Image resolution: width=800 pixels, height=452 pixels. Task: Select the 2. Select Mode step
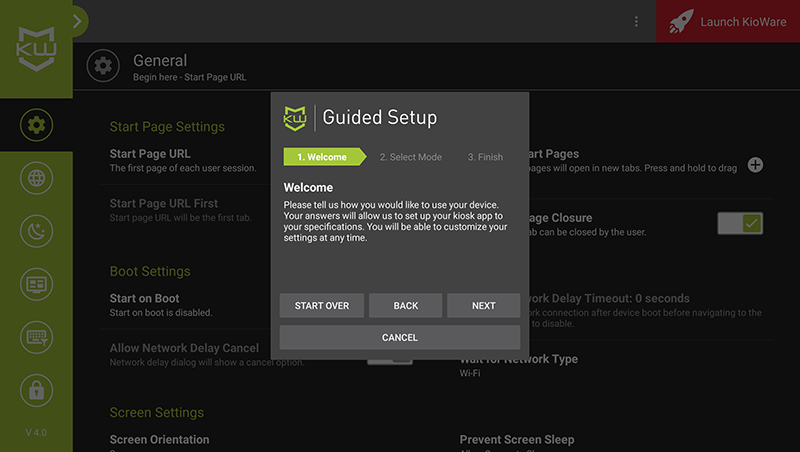[411, 157]
